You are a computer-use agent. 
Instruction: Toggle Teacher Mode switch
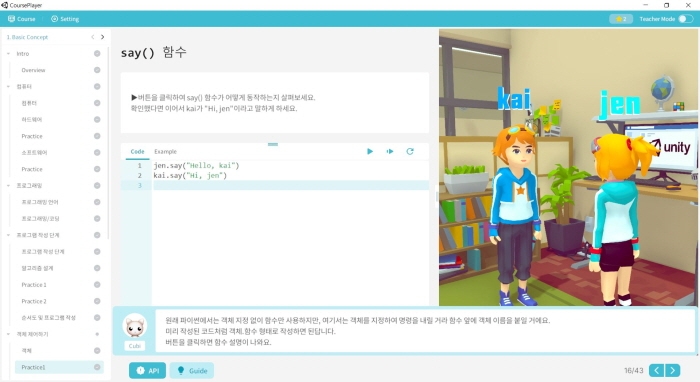pyautogui.click(x=685, y=19)
